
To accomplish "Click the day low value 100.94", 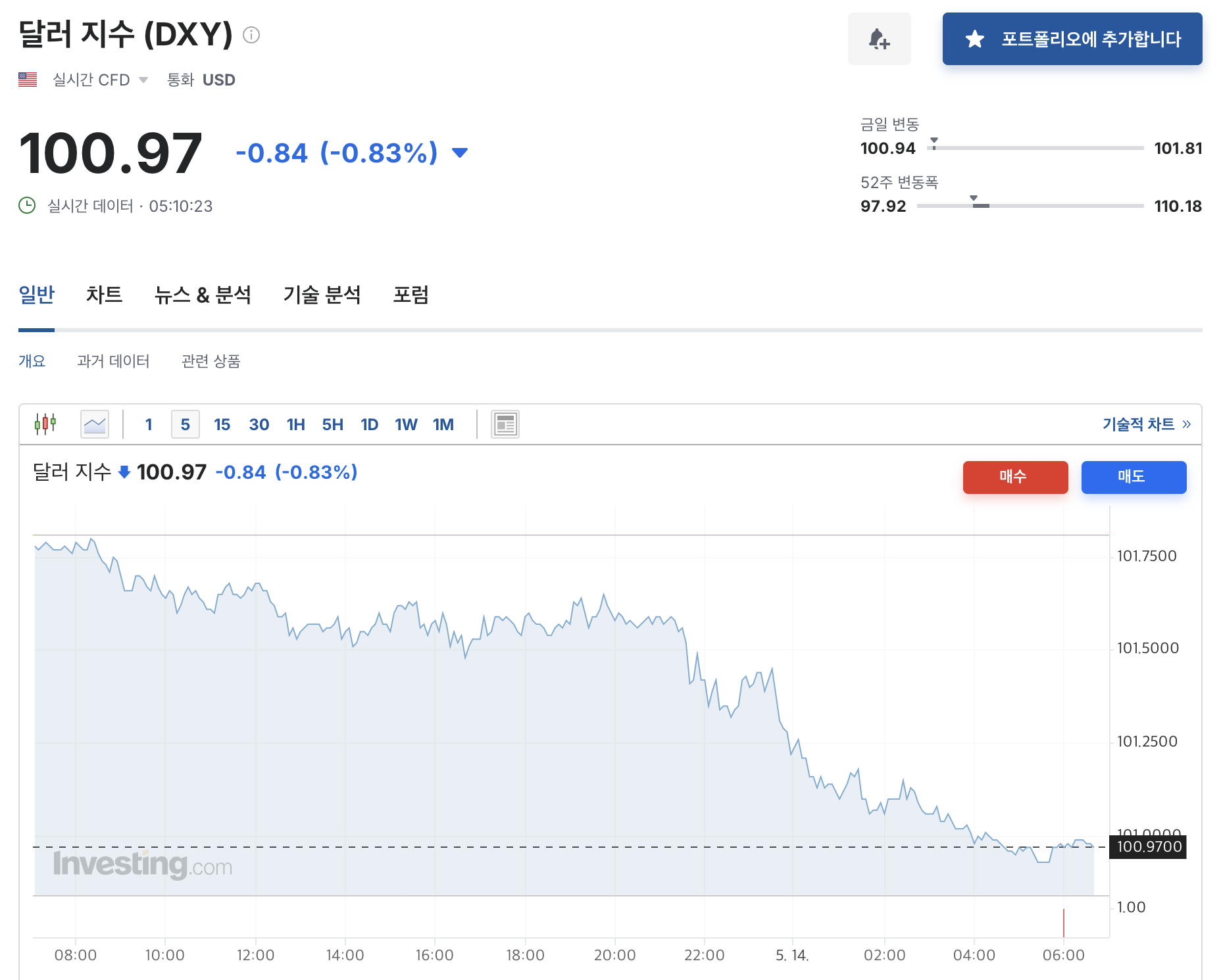I will pos(887,148).
